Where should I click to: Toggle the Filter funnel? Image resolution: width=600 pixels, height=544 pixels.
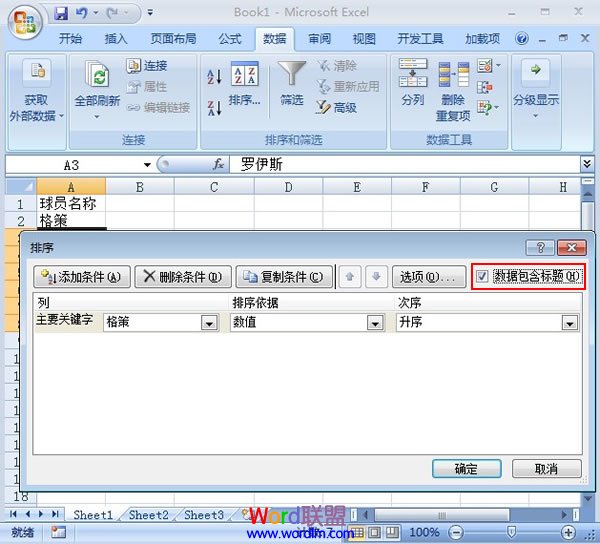point(292,73)
